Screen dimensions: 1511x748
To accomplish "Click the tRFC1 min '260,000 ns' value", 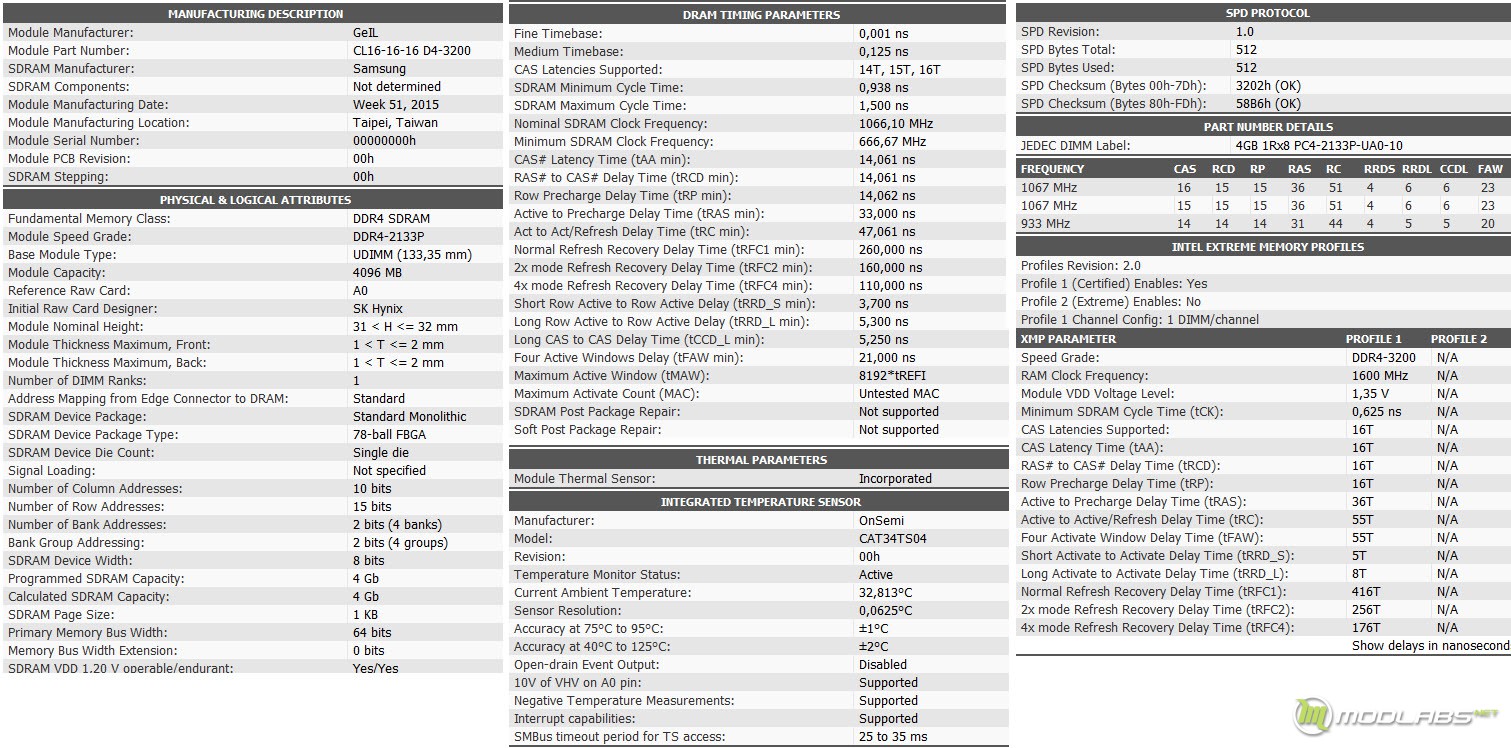I will pos(891,250).
